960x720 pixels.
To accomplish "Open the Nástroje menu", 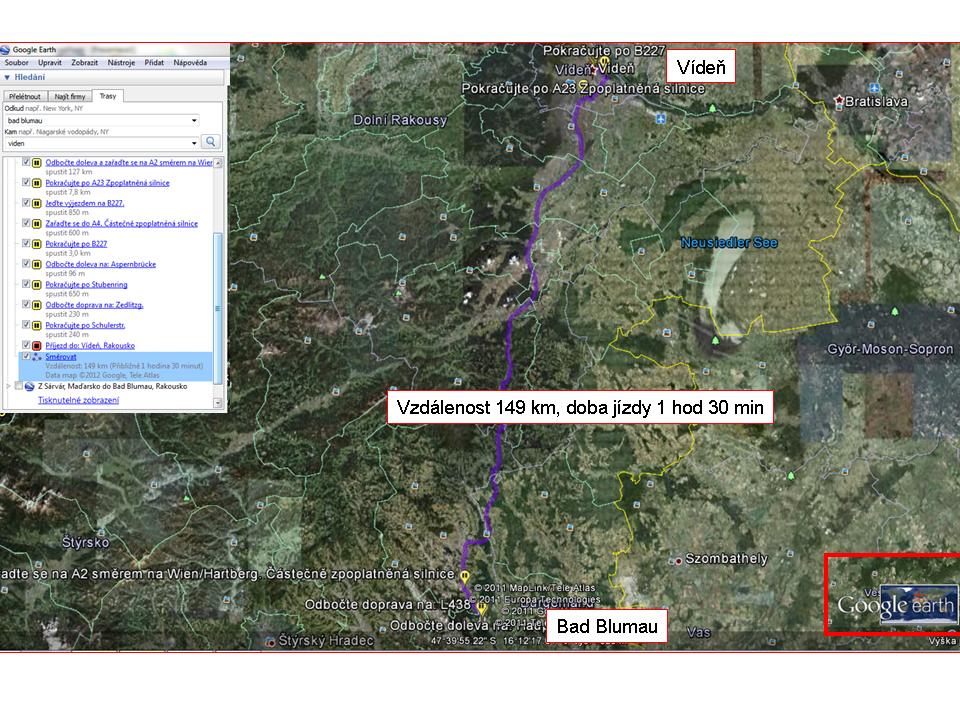I will [x=121, y=63].
